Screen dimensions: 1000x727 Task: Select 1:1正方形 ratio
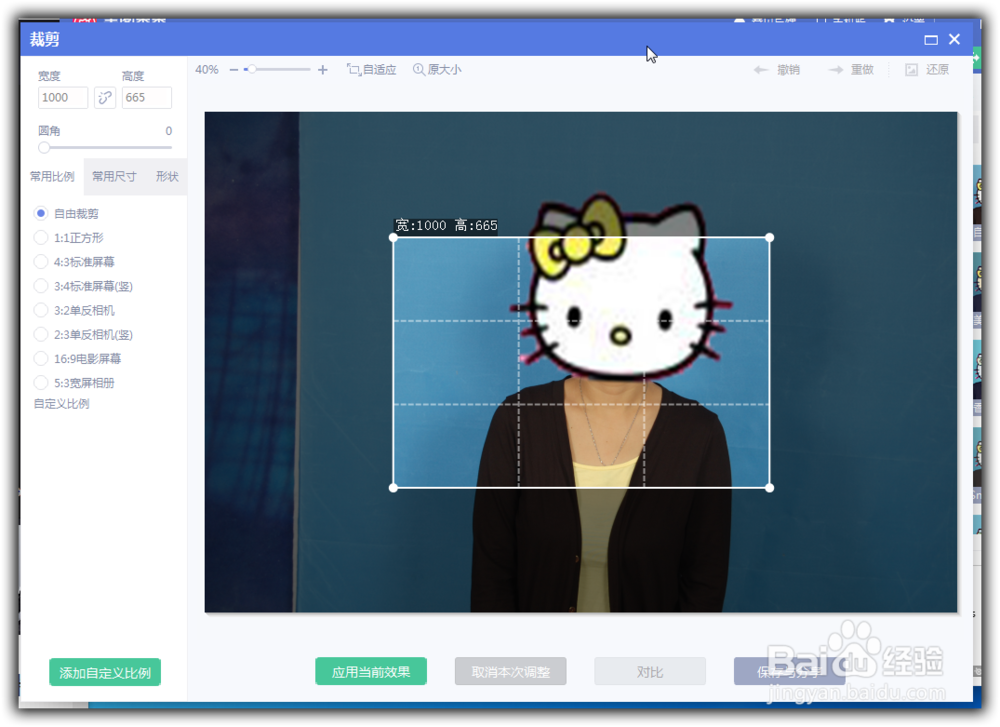click(41, 237)
